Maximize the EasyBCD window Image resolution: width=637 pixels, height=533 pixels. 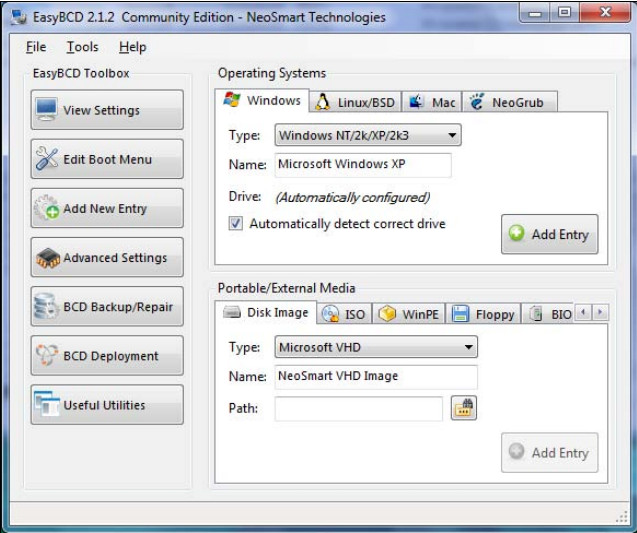564,13
